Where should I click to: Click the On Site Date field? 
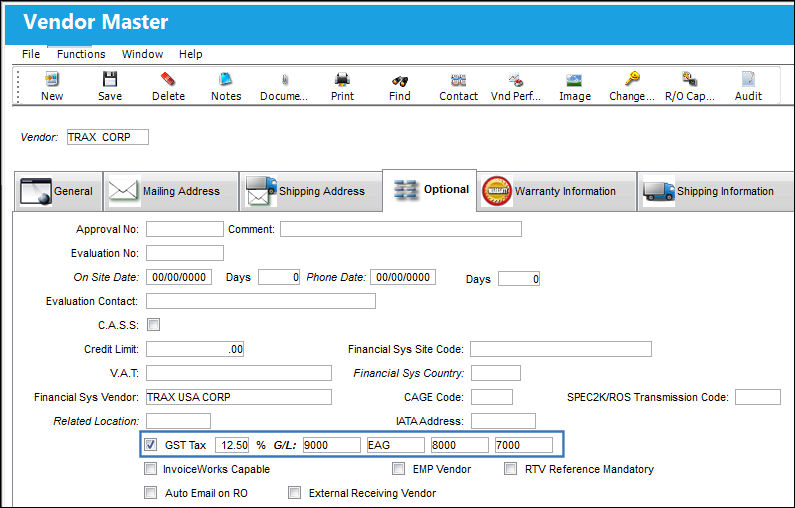(x=178, y=277)
